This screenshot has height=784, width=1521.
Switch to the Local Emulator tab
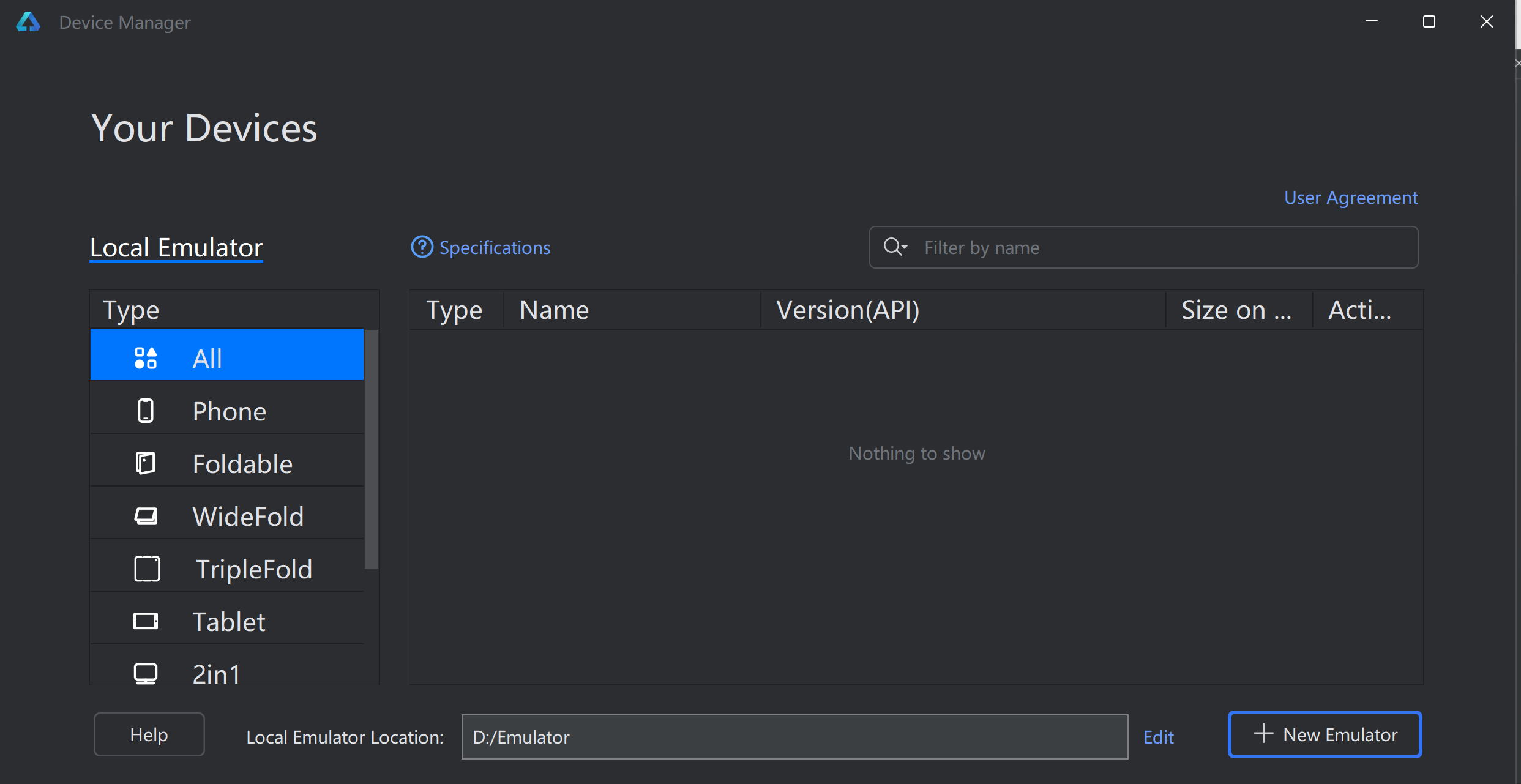(176, 248)
